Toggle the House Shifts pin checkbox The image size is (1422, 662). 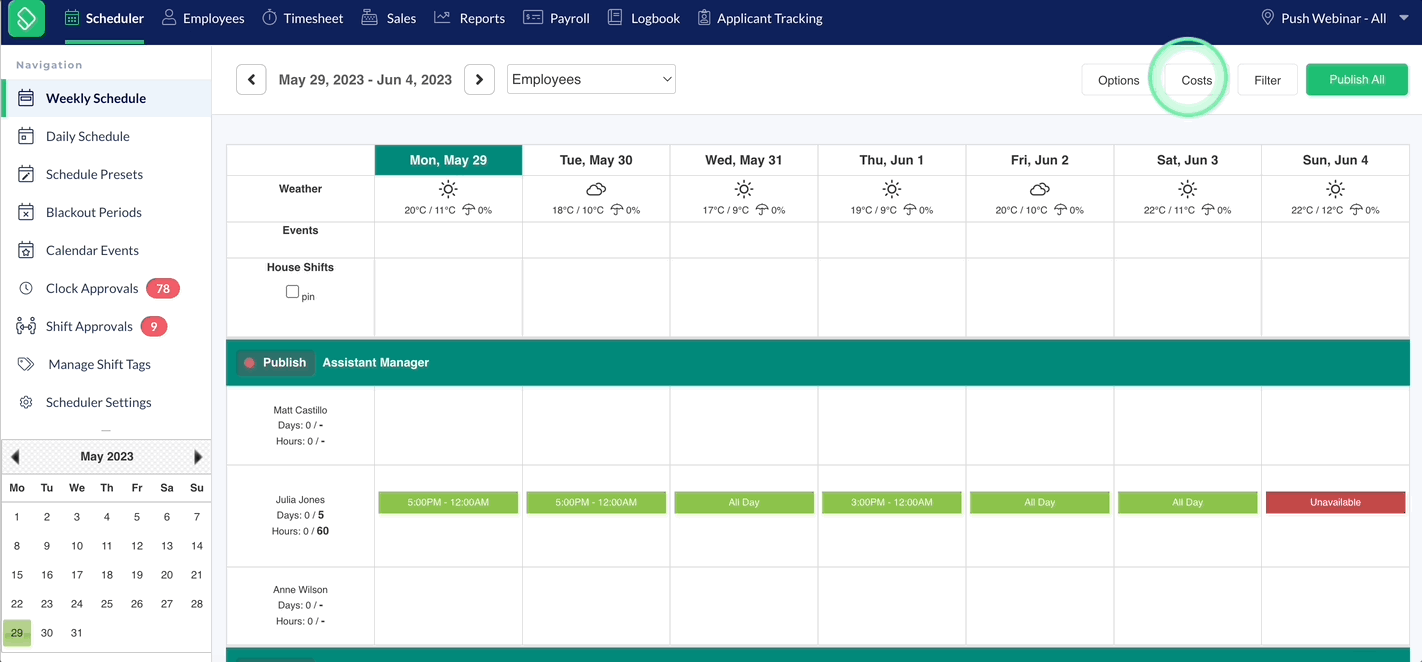coord(293,292)
